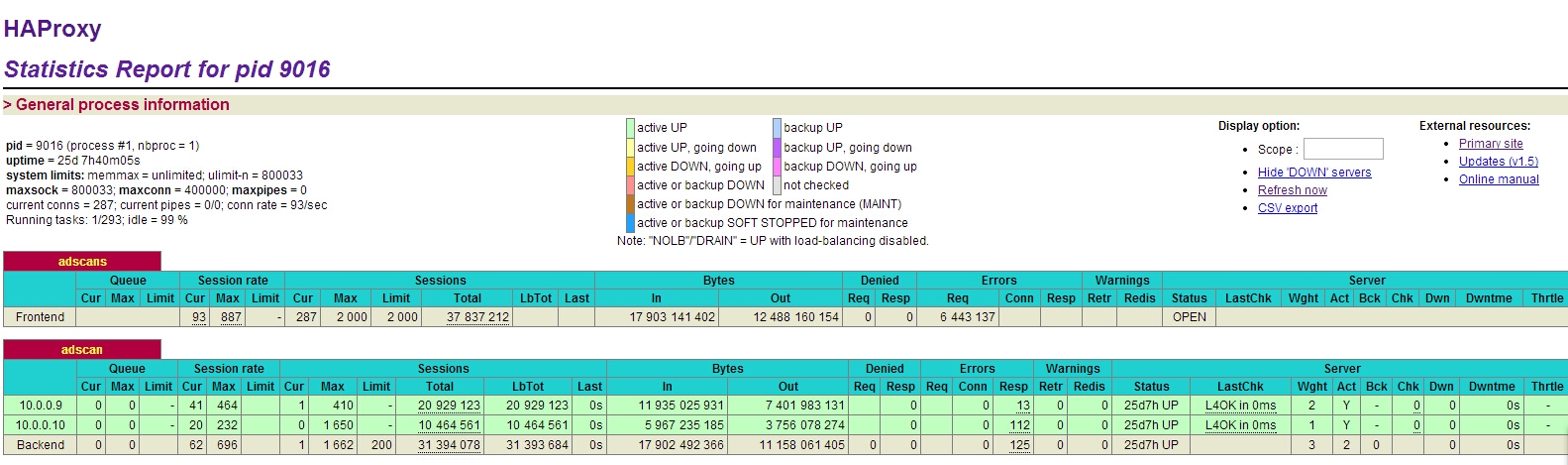
Task: Click the CSV export link
Action: pyautogui.click(x=1288, y=208)
